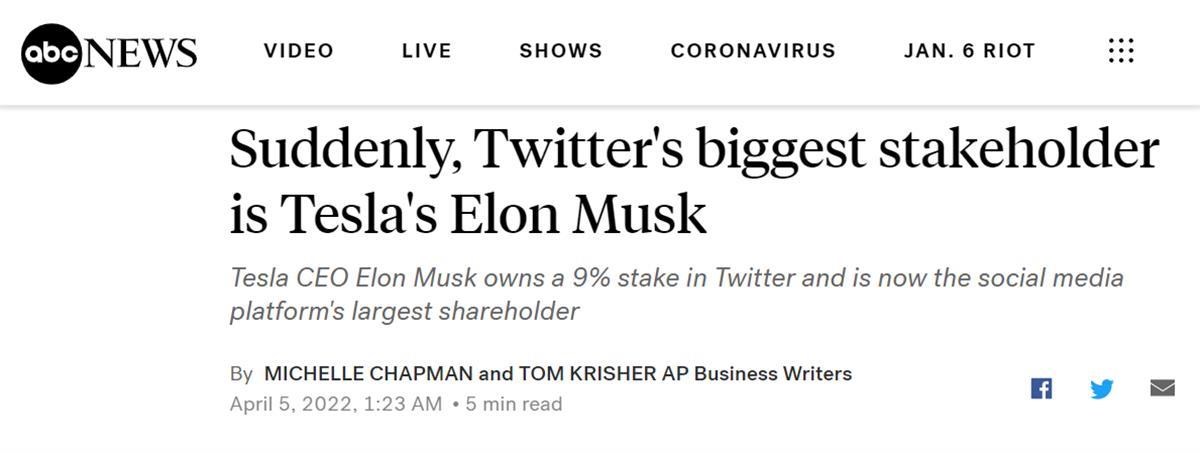
Task: Share the article via email icon
Action: point(1162,388)
